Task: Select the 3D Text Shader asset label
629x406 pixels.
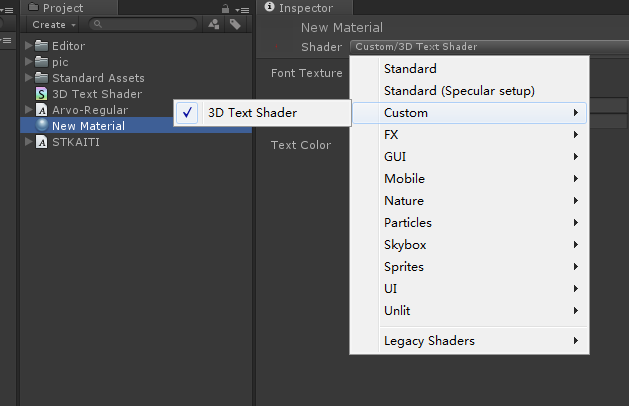Action: 97,94
